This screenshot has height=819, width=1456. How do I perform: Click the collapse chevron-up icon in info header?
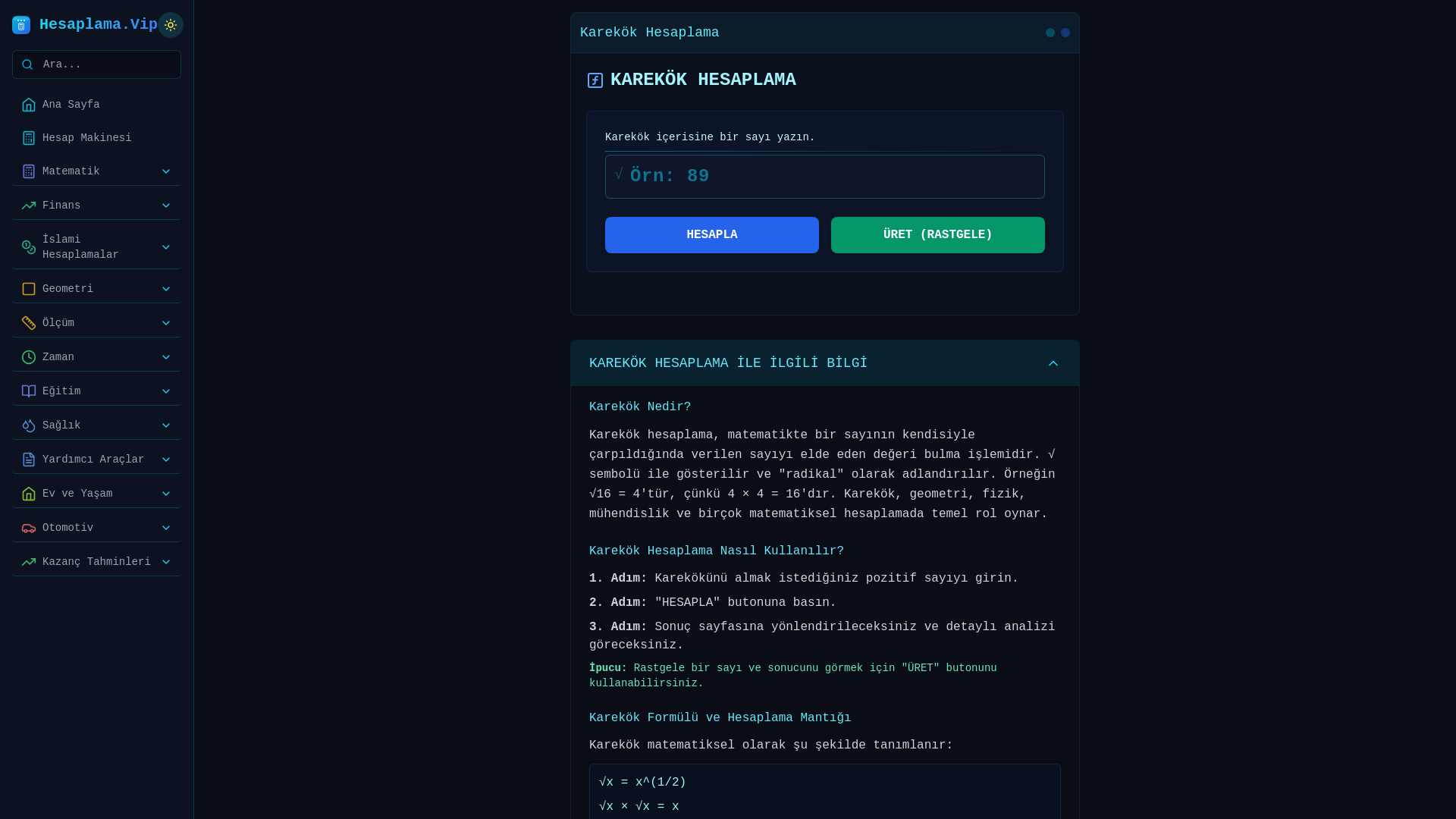[1053, 363]
